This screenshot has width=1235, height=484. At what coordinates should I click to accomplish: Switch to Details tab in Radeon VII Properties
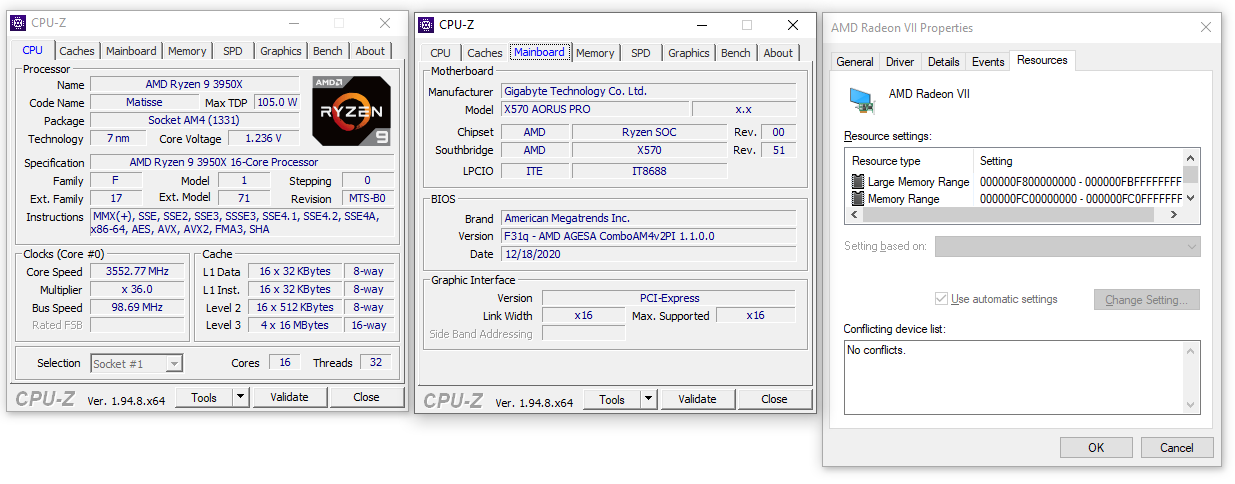[x=943, y=62]
